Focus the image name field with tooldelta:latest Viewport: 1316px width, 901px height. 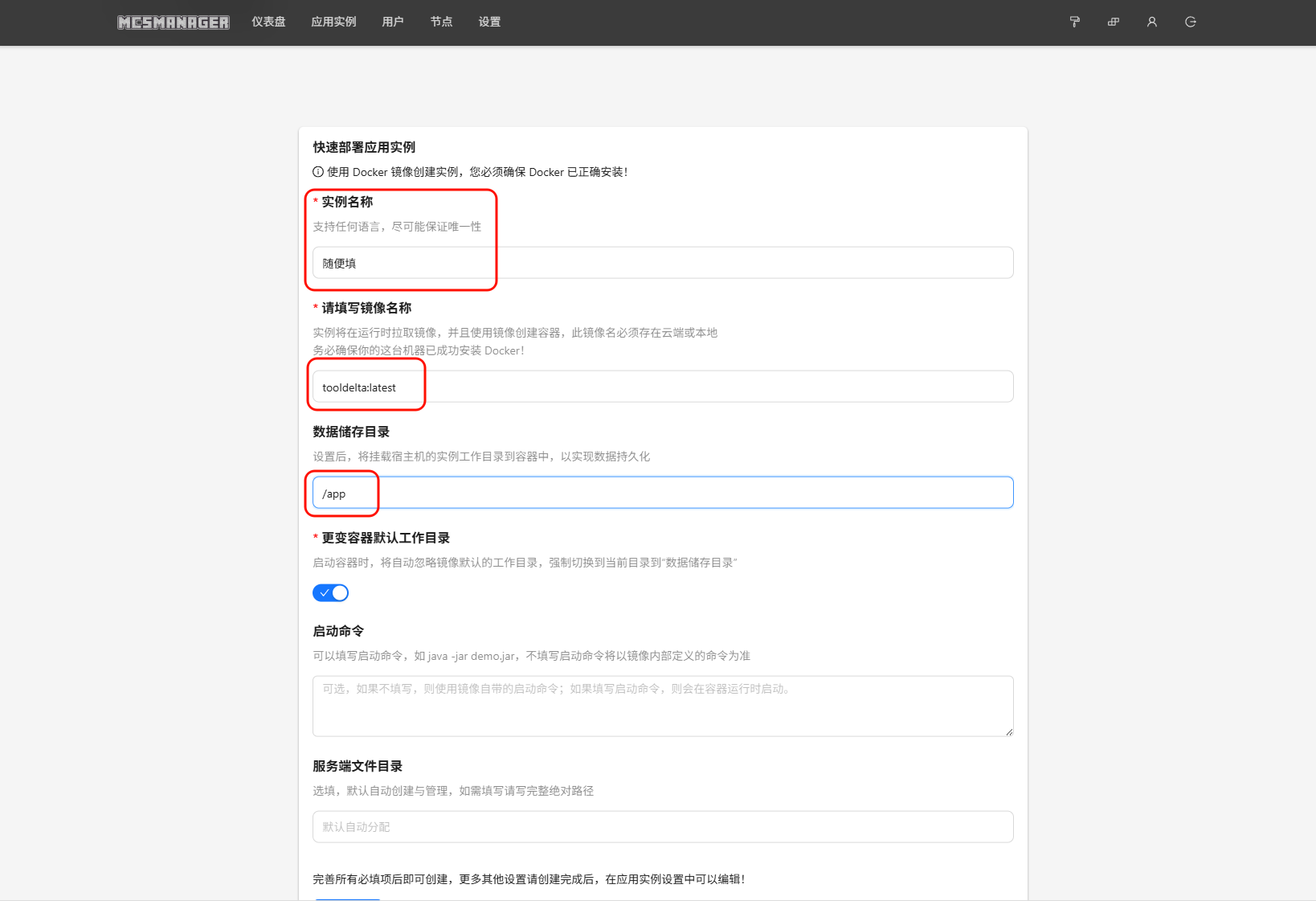click(x=662, y=387)
